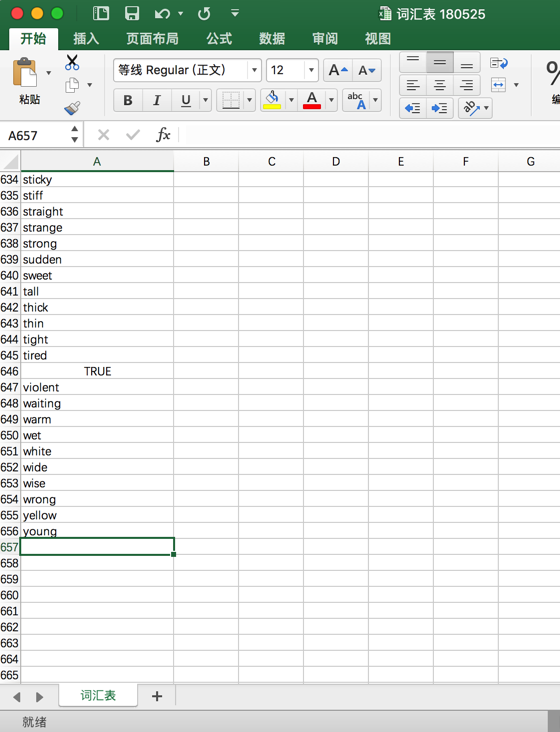The image size is (560, 732).
Task: Toggle top vertical alignment
Action: (x=413, y=62)
